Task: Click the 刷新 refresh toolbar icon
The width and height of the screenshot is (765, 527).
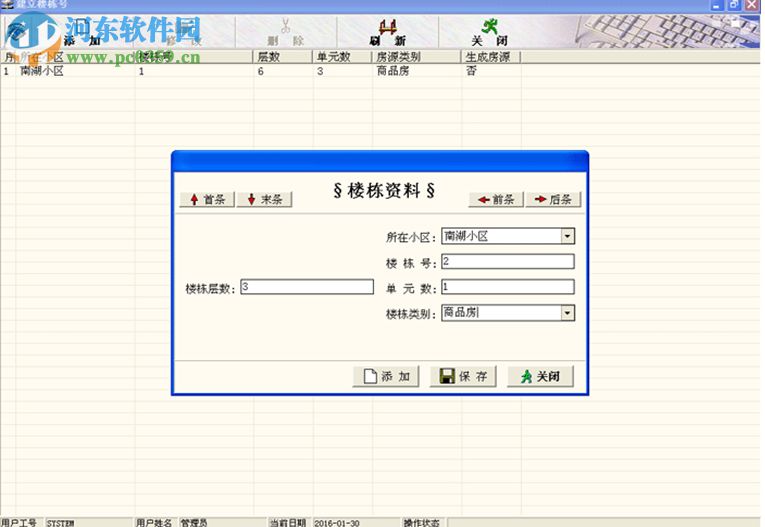Action: point(388,26)
